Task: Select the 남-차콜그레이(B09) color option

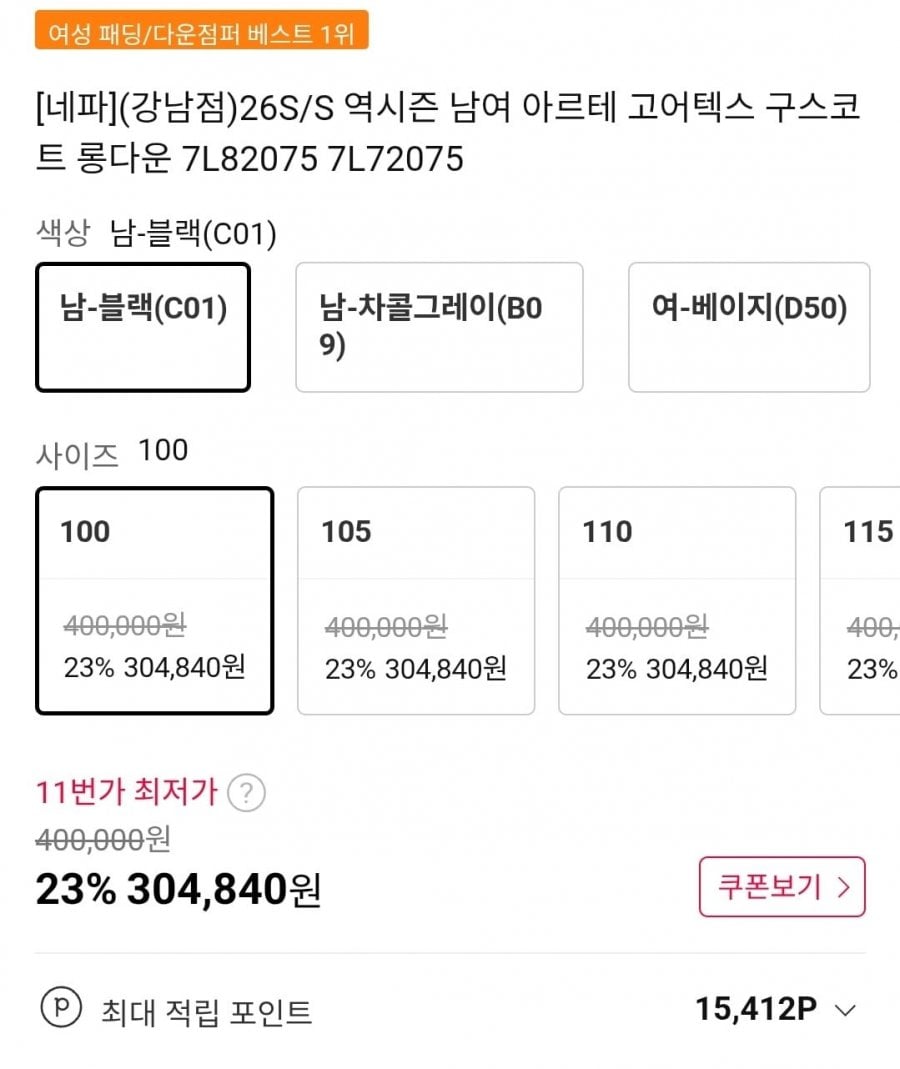Action: 439,327
